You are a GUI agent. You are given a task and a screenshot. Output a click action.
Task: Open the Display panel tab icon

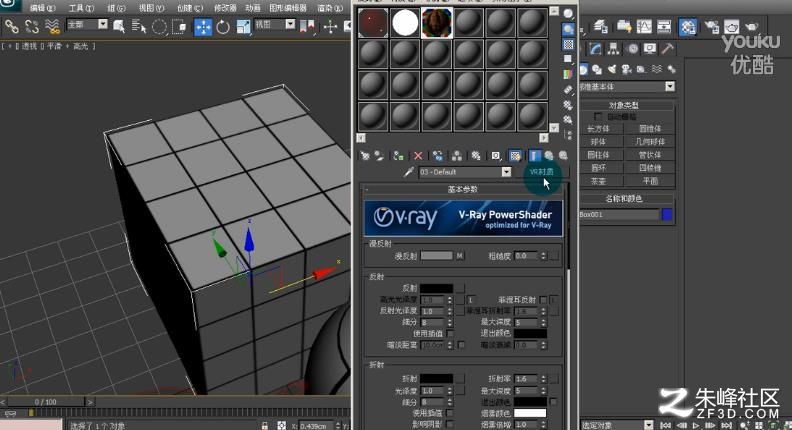(650, 49)
